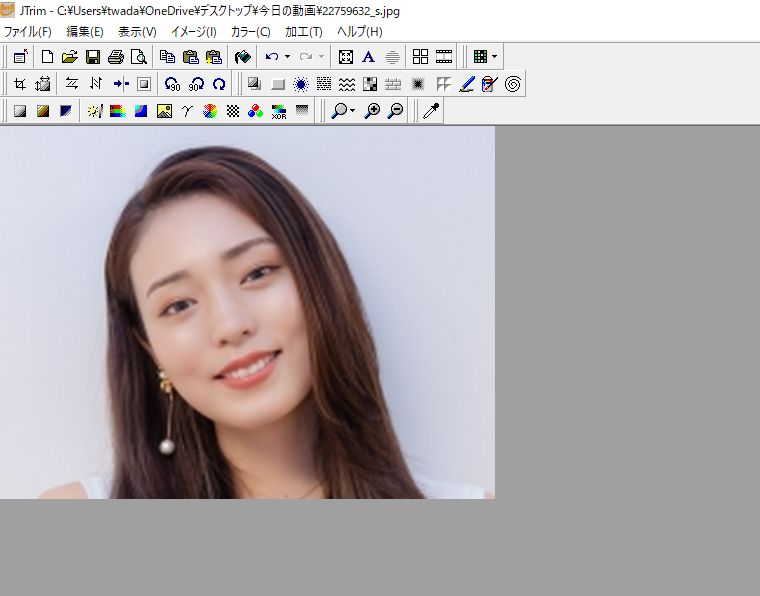
Task: Open the RGB color bars adjustment
Action: 118,111
